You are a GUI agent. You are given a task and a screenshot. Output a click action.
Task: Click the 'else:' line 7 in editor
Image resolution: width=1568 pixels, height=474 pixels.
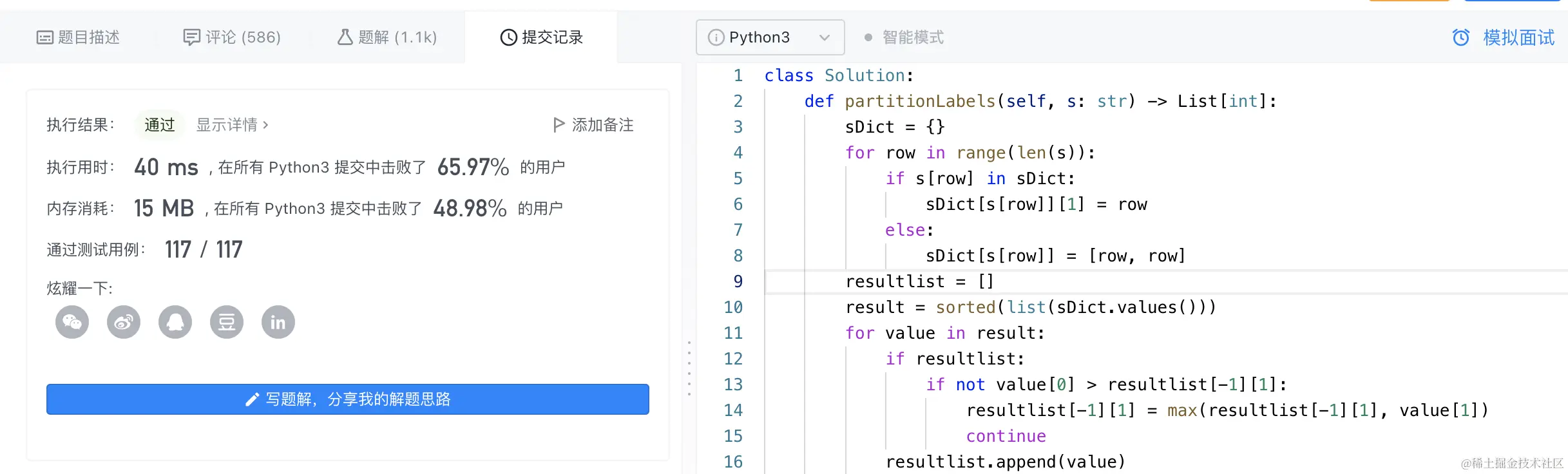tap(909, 230)
